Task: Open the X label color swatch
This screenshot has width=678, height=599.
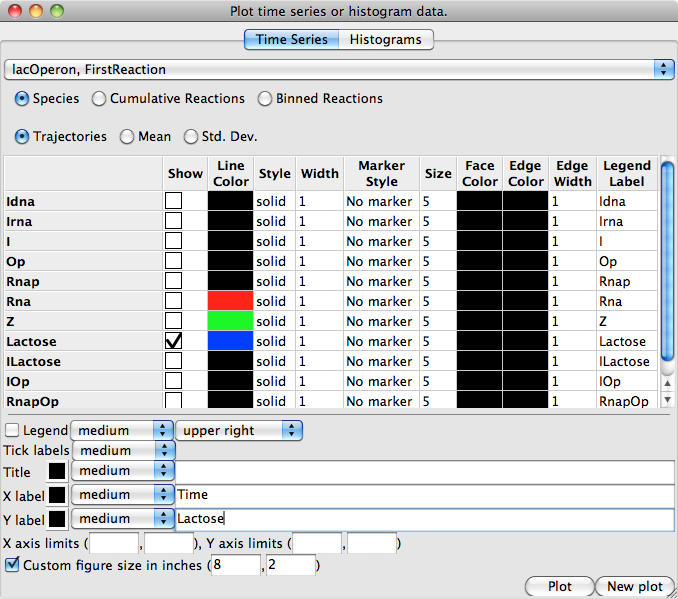Action: (x=57, y=494)
